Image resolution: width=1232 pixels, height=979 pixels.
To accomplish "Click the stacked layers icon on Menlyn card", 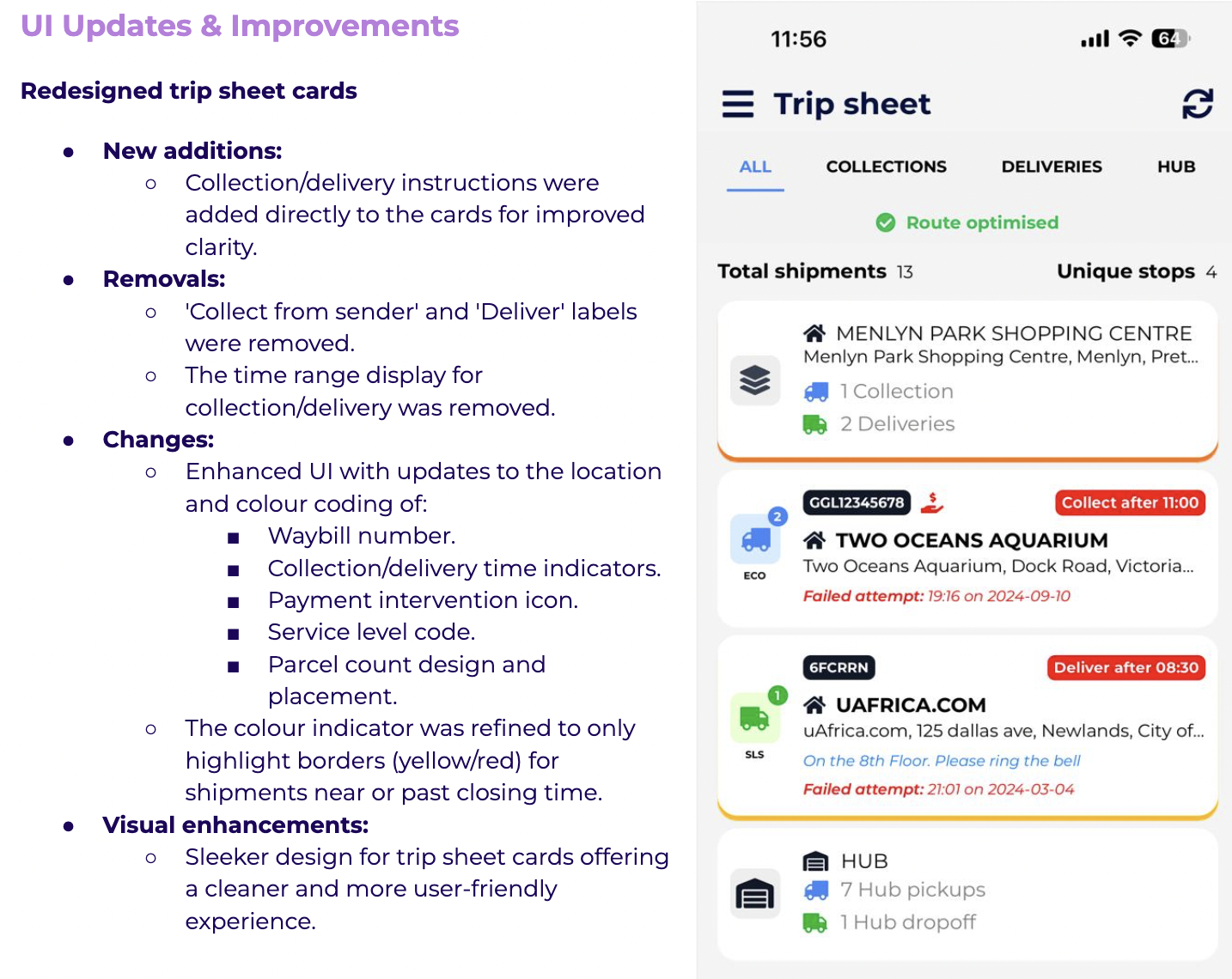I will [755, 380].
